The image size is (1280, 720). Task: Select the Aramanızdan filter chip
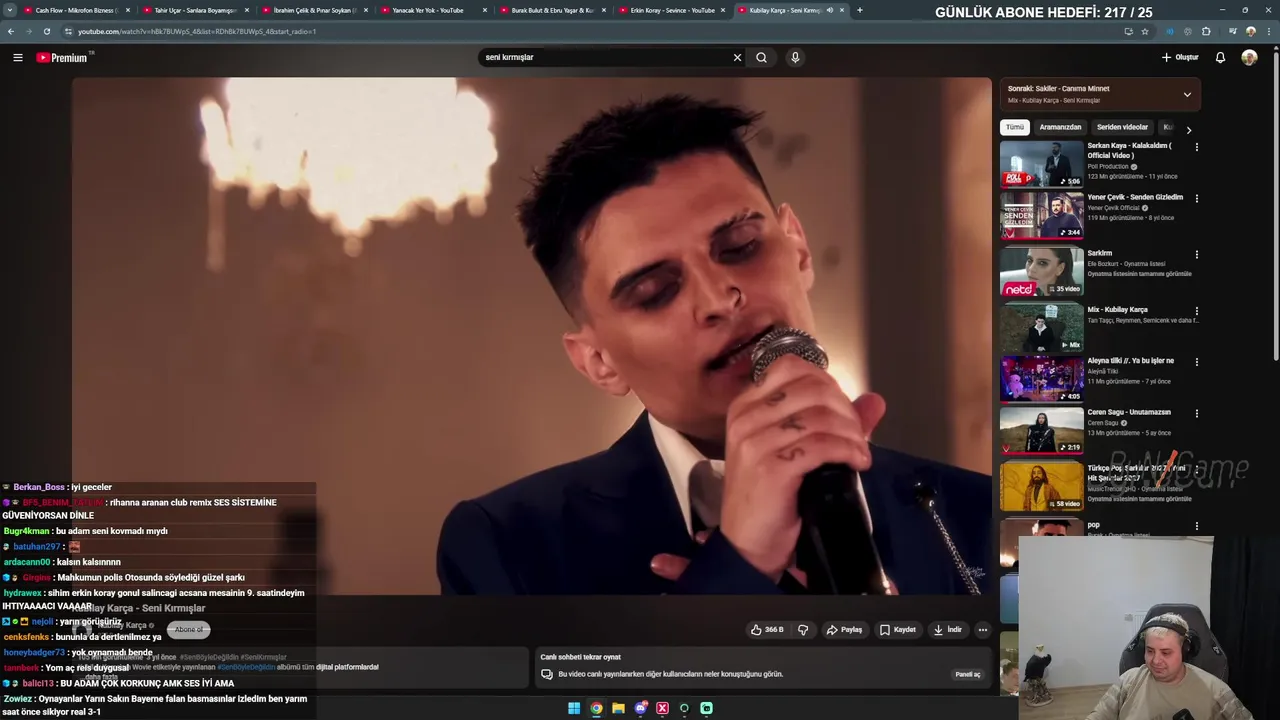tap(1060, 128)
